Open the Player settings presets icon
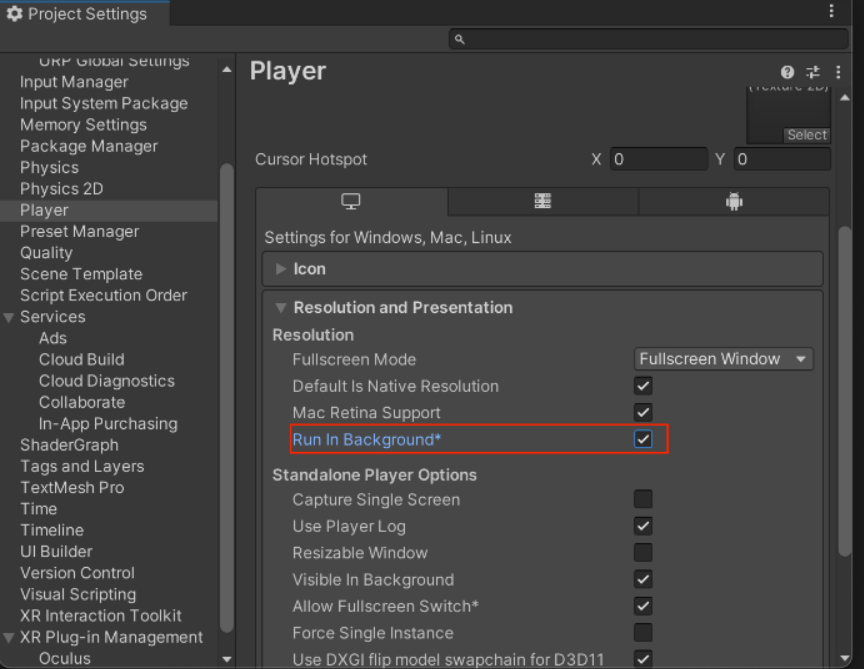 pyautogui.click(x=811, y=71)
